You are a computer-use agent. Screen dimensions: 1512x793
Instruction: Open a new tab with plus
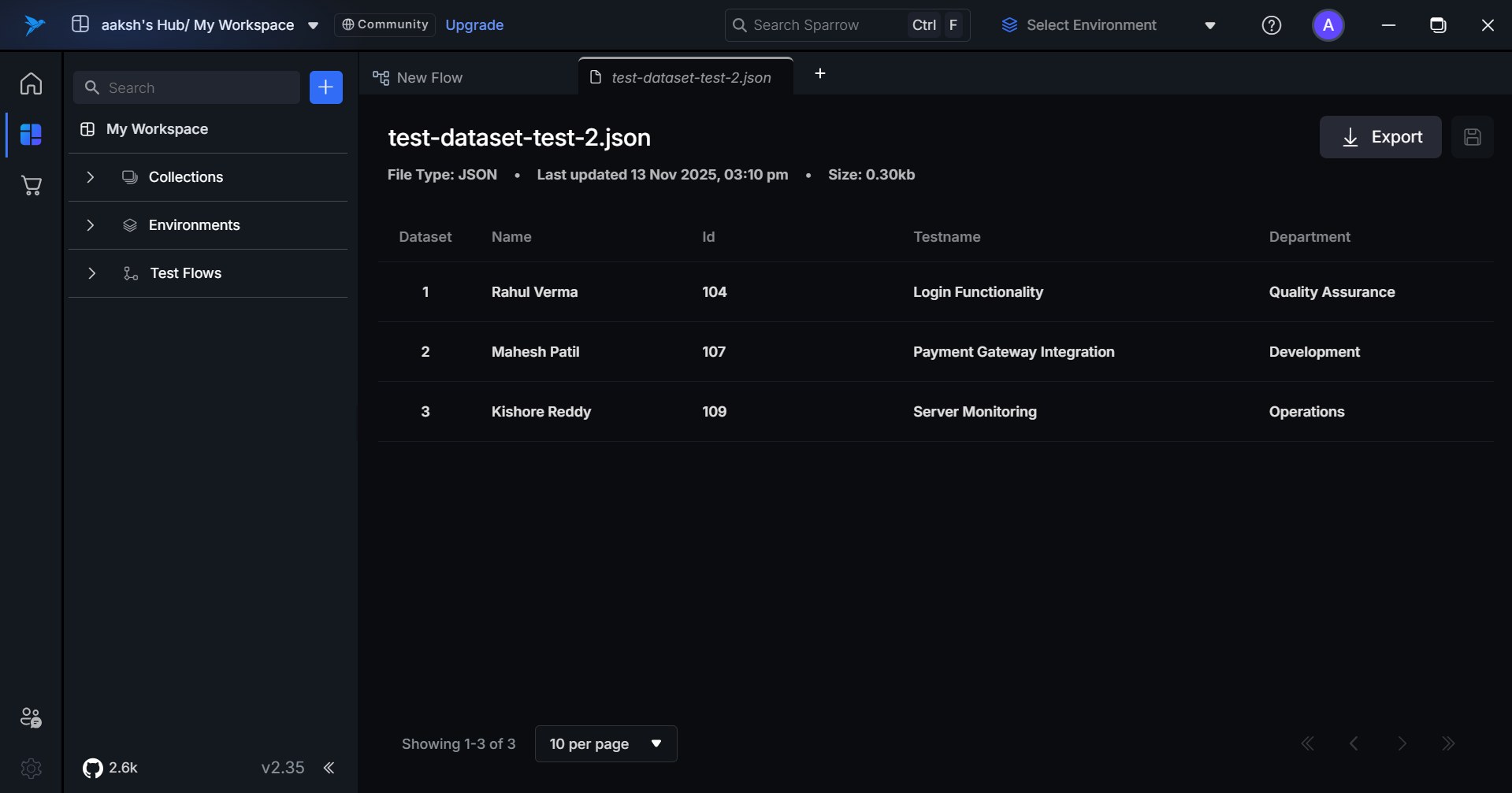[x=819, y=73]
